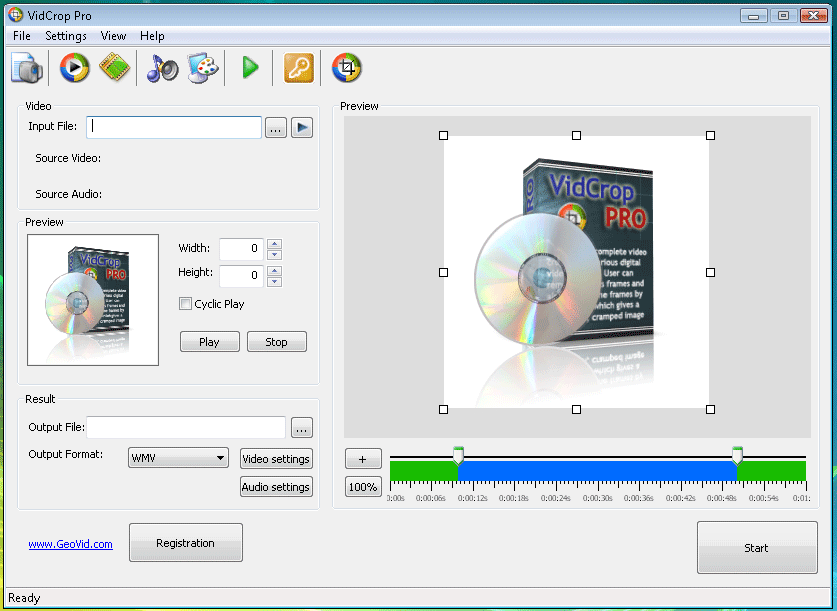The image size is (837, 611).
Task: Enable the Cyclic Play checkbox
Action: (185, 304)
